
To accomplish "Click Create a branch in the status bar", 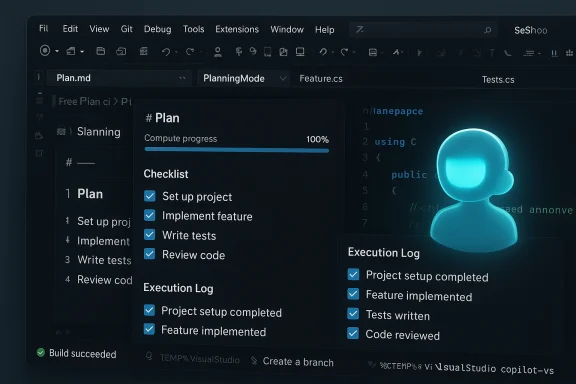I will pyautogui.click(x=298, y=362).
